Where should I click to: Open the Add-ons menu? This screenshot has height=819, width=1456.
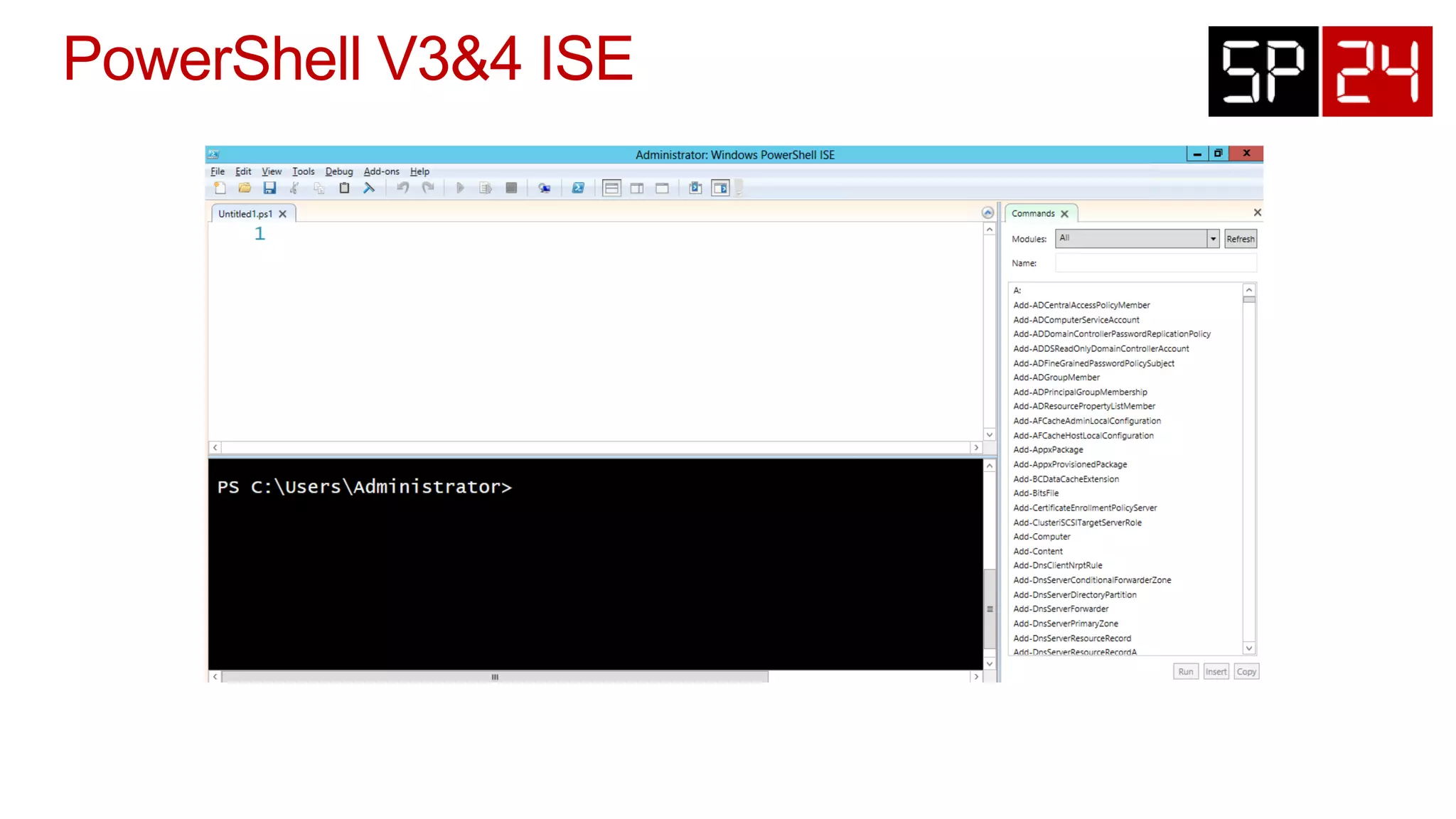381,171
